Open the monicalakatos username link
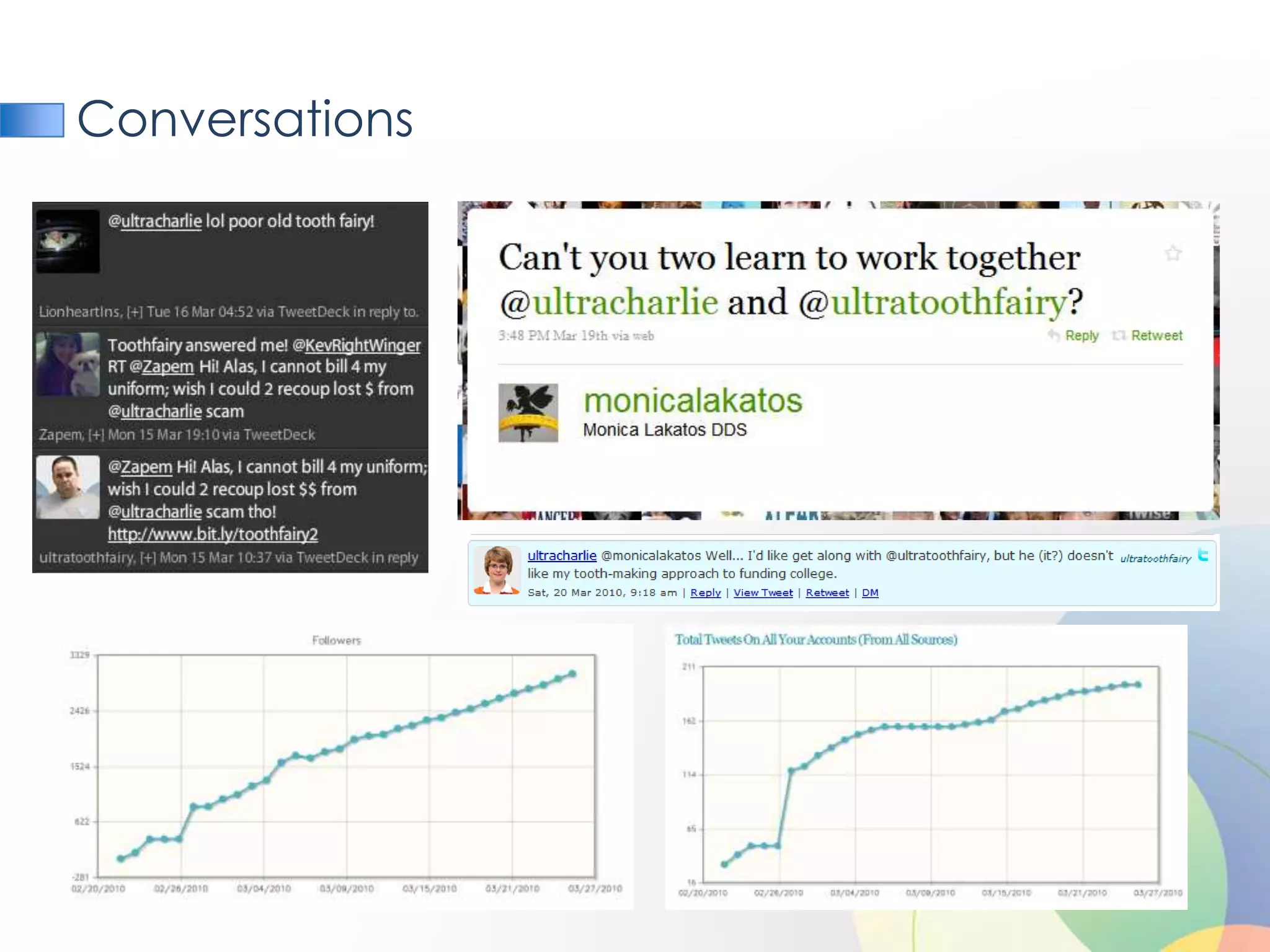This screenshot has height=952, width=1270. (x=693, y=400)
